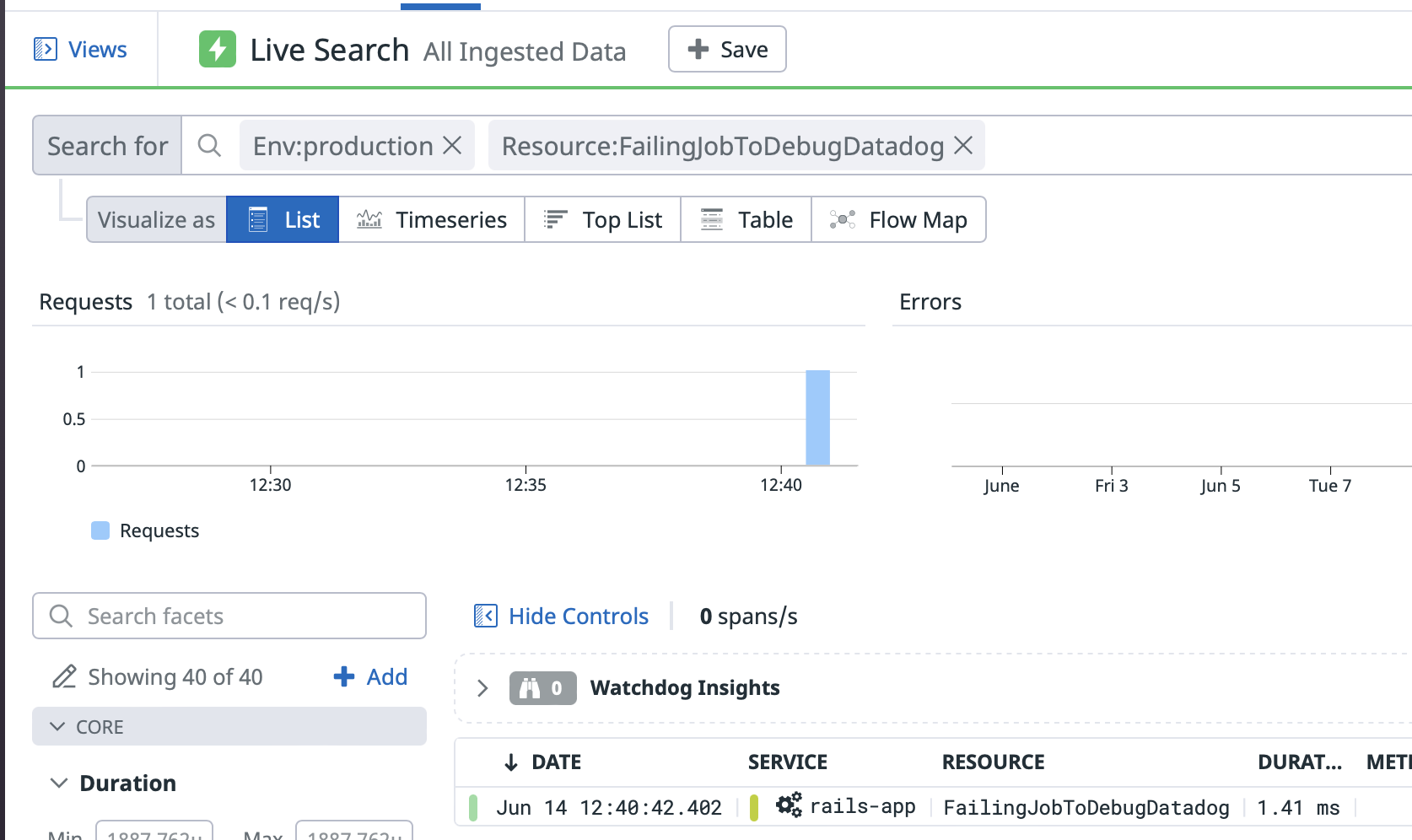Switch visualization to Table
The height and width of the screenshot is (840, 1412).
(x=746, y=219)
